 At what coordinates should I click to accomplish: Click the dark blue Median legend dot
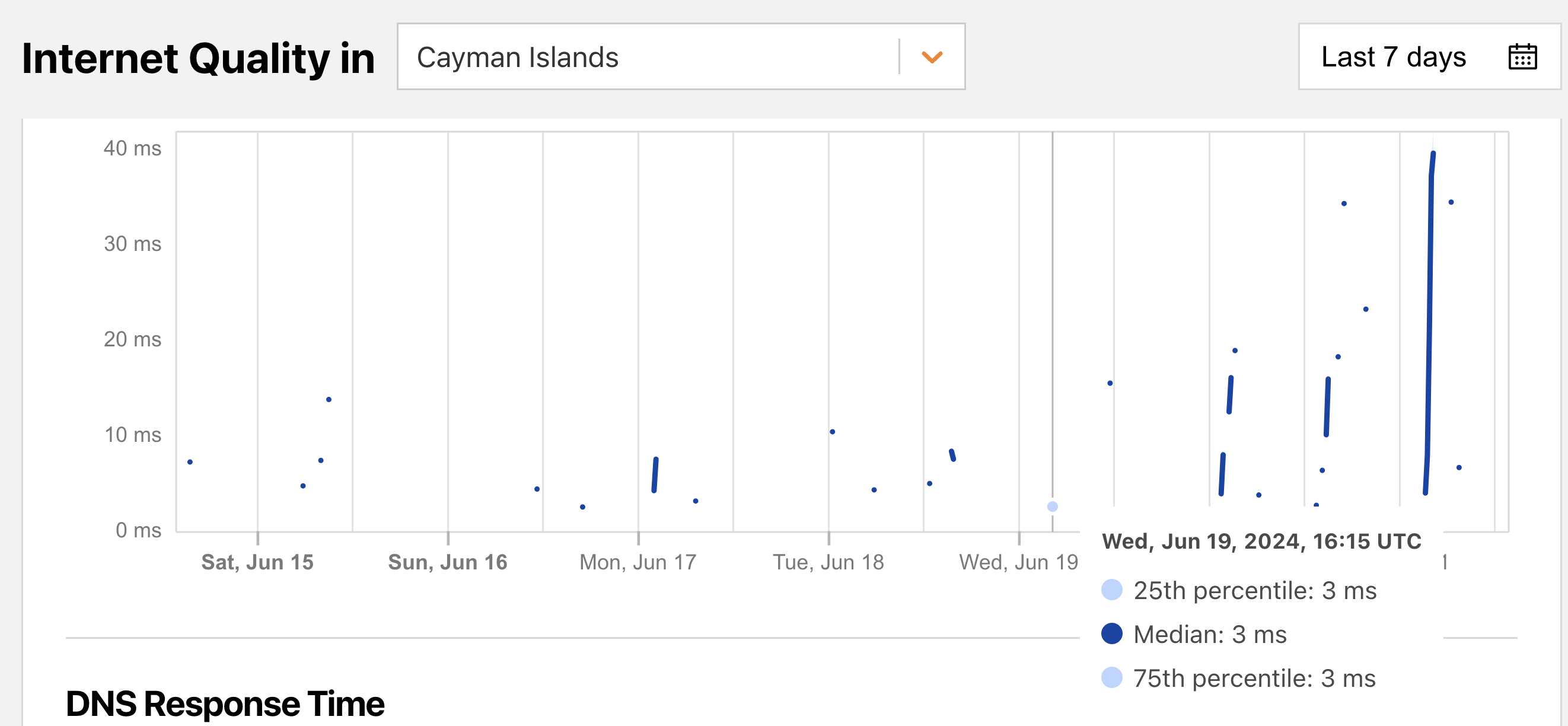1111,633
